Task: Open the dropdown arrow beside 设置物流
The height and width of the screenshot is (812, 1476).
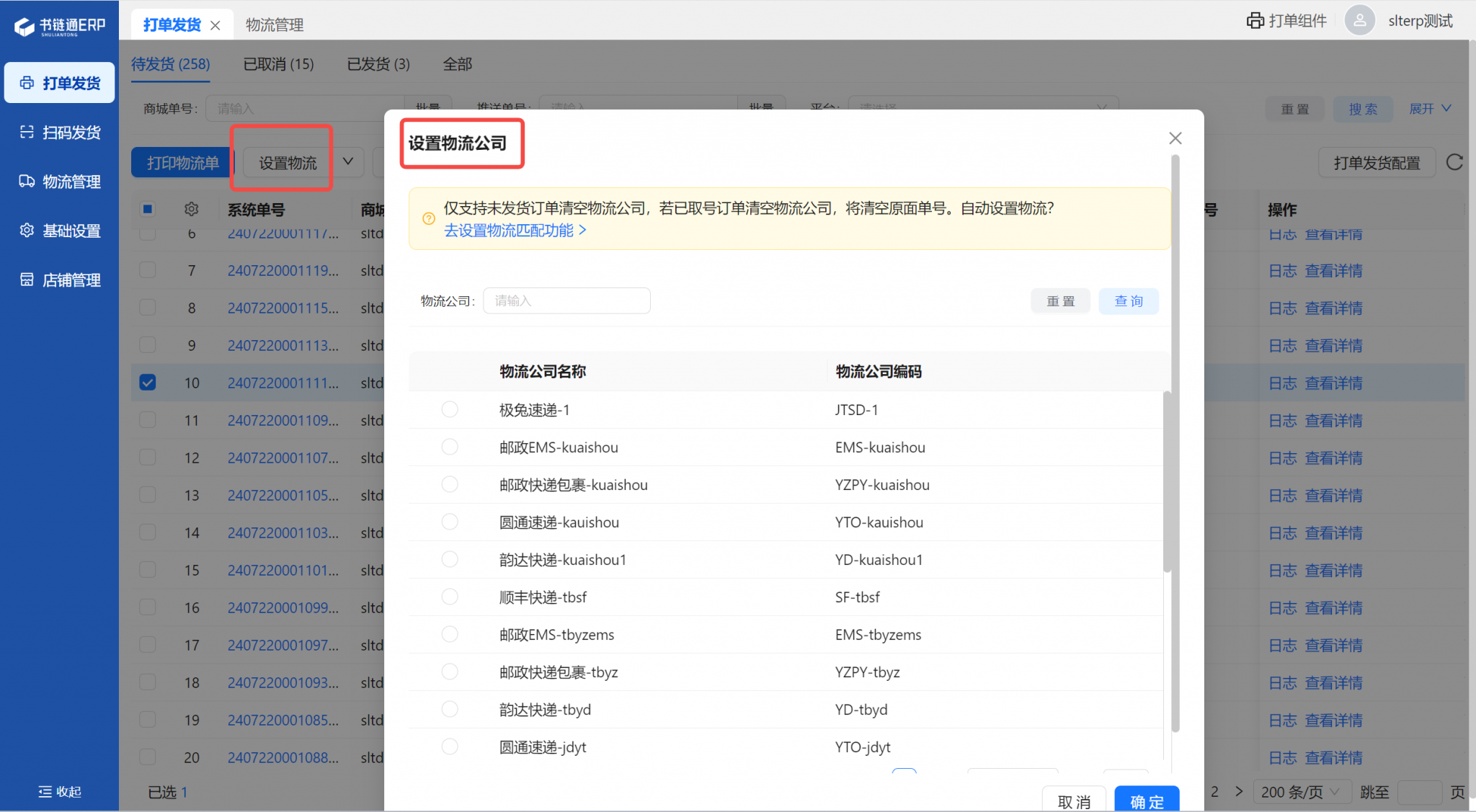Action: click(x=348, y=162)
